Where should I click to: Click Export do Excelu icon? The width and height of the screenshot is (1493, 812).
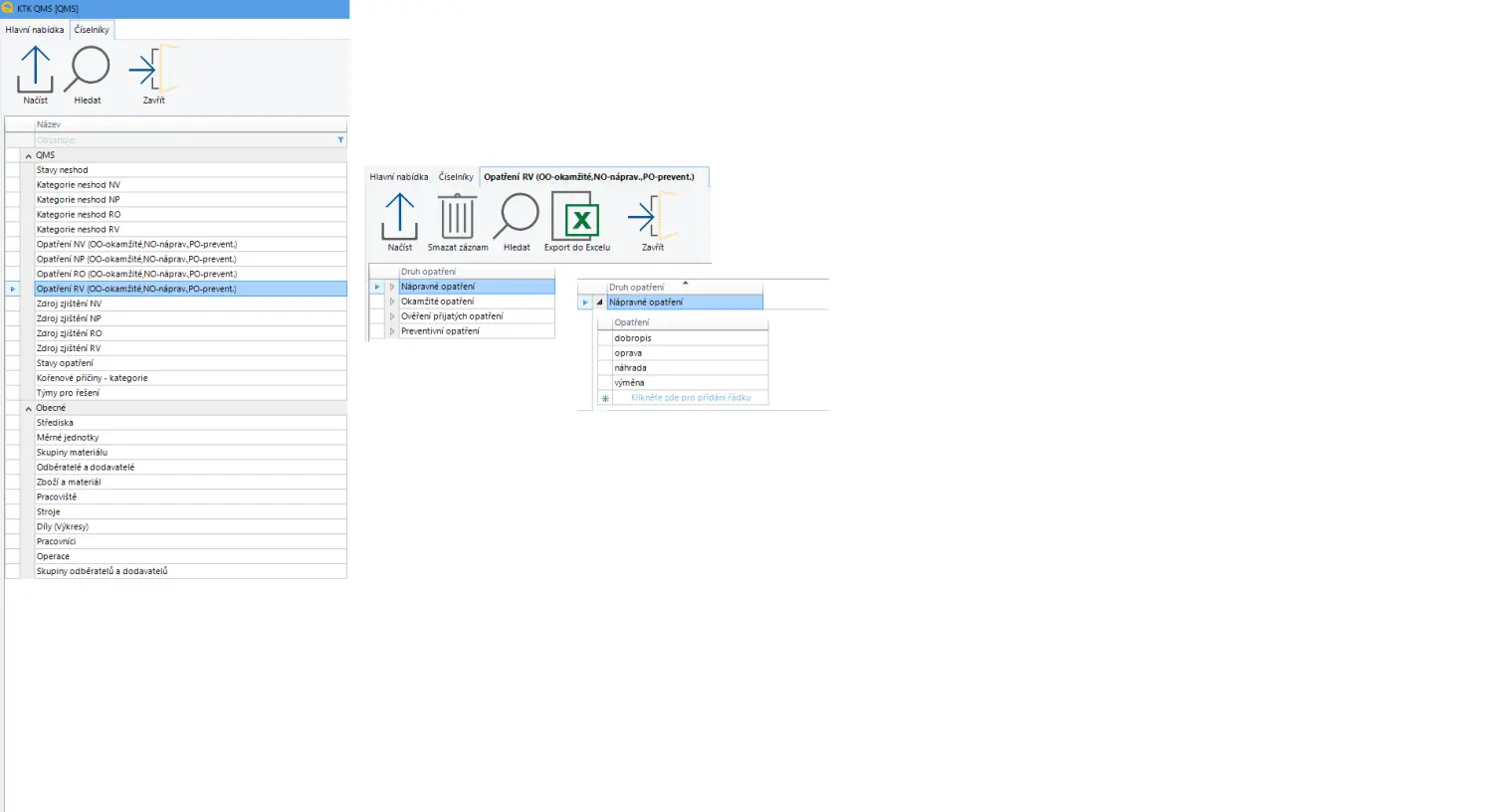pyautogui.click(x=576, y=218)
